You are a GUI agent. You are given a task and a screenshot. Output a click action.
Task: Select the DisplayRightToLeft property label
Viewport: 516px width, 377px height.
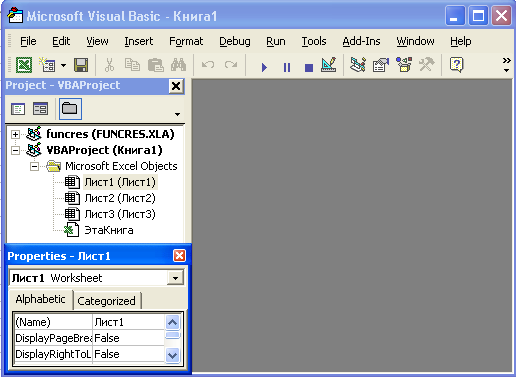(x=53, y=354)
